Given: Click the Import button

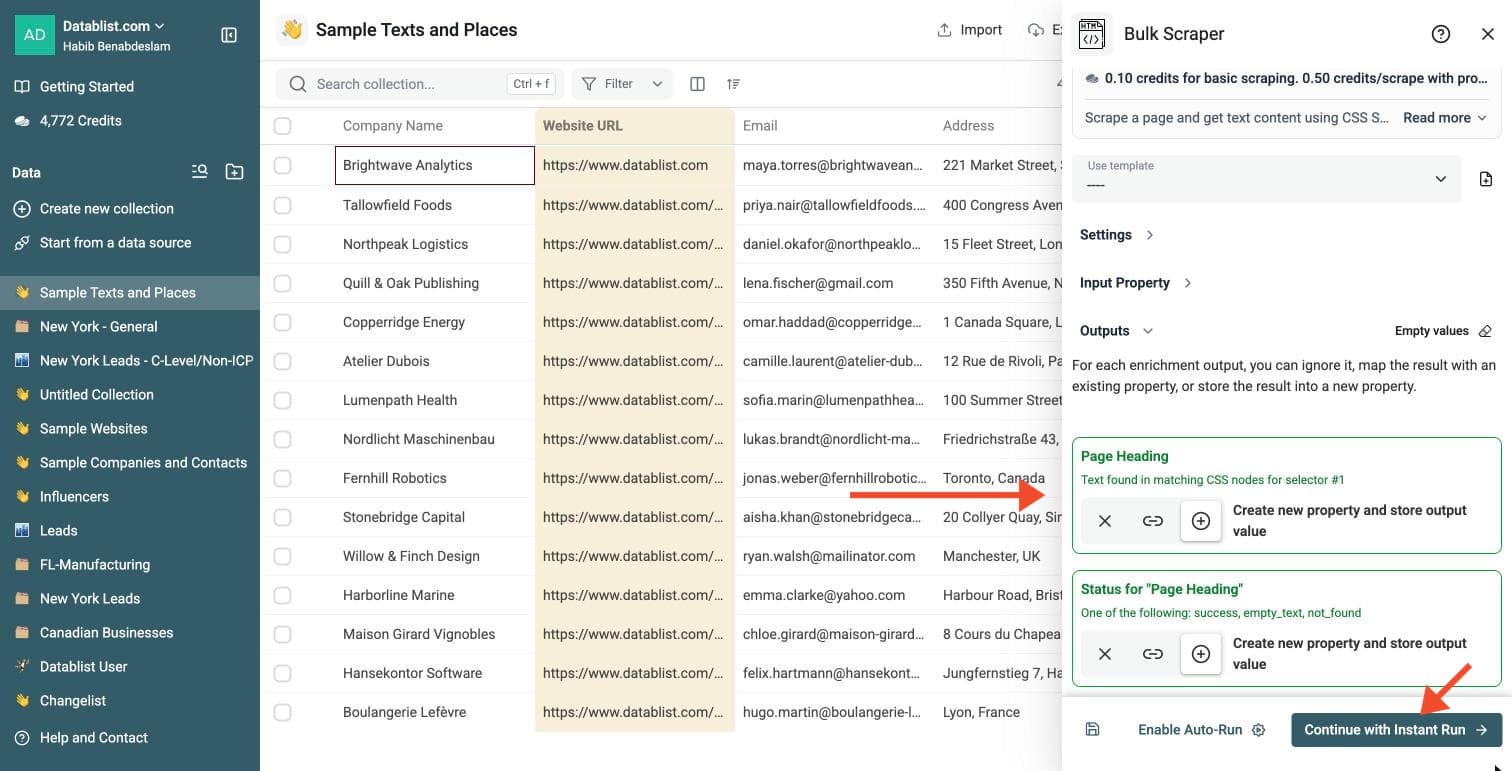Looking at the screenshot, I should (969, 30).
